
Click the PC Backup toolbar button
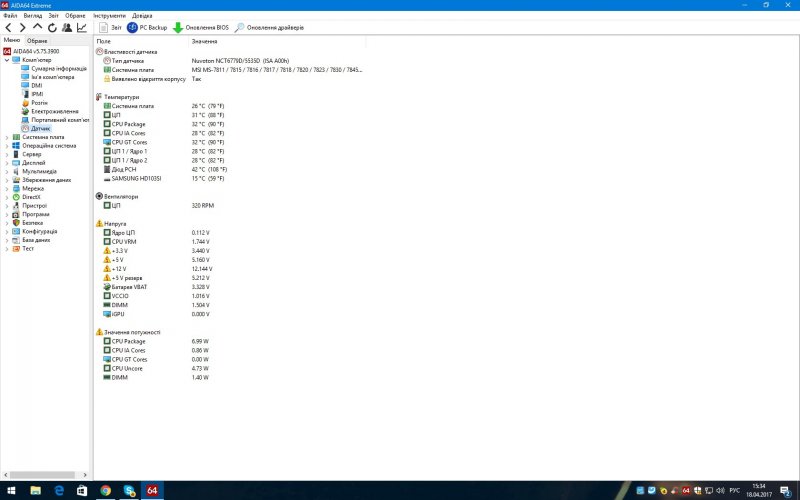(146, 27)
